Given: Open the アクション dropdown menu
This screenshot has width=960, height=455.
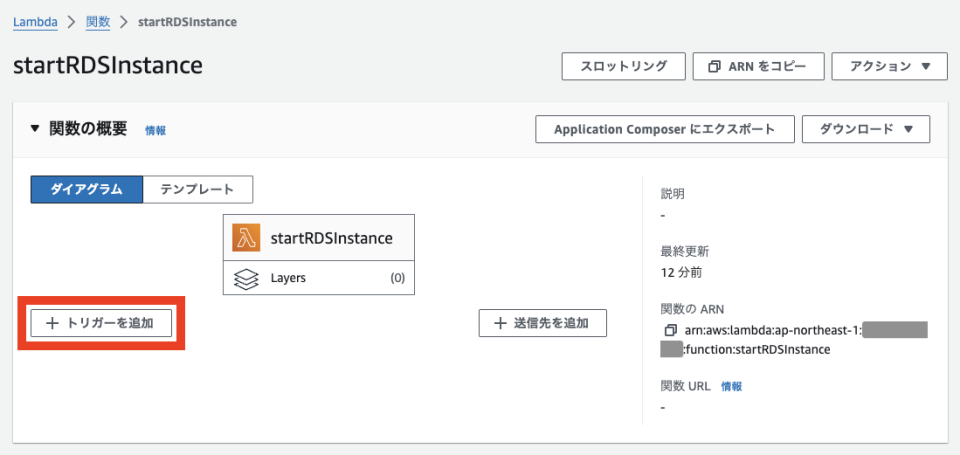Looking at the screenshot, I should pyautogui.click(x=889, y=66).
